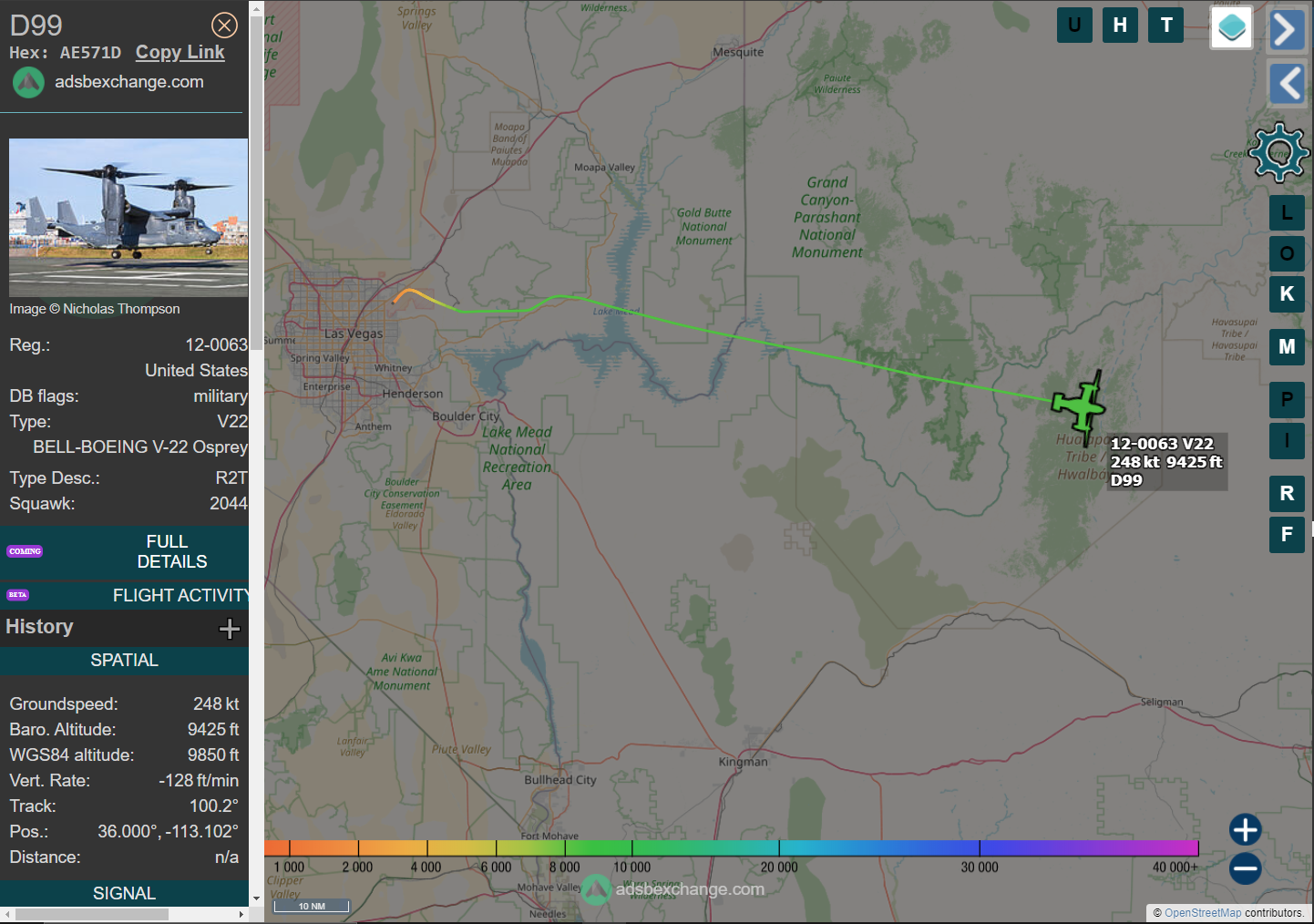The height and width of the screenshot is (924, 1314).
Task: Toggle the T map button
Action: pos(1165,25)
